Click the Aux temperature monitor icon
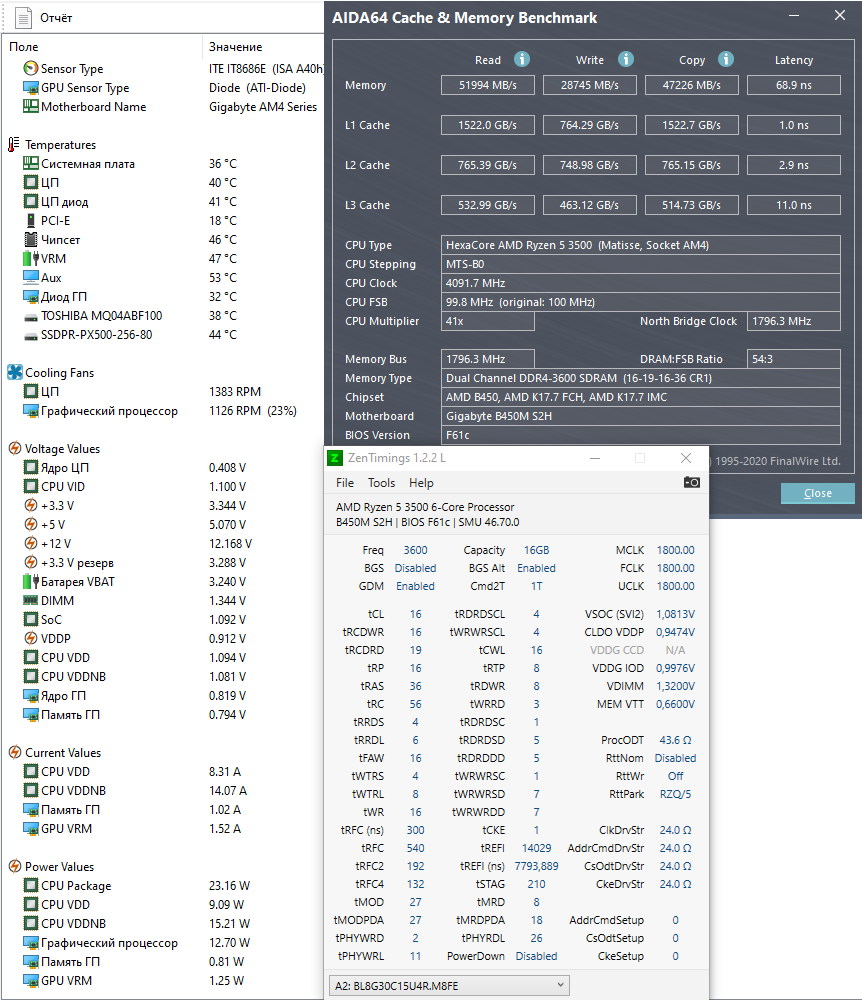 coord(30,277)
